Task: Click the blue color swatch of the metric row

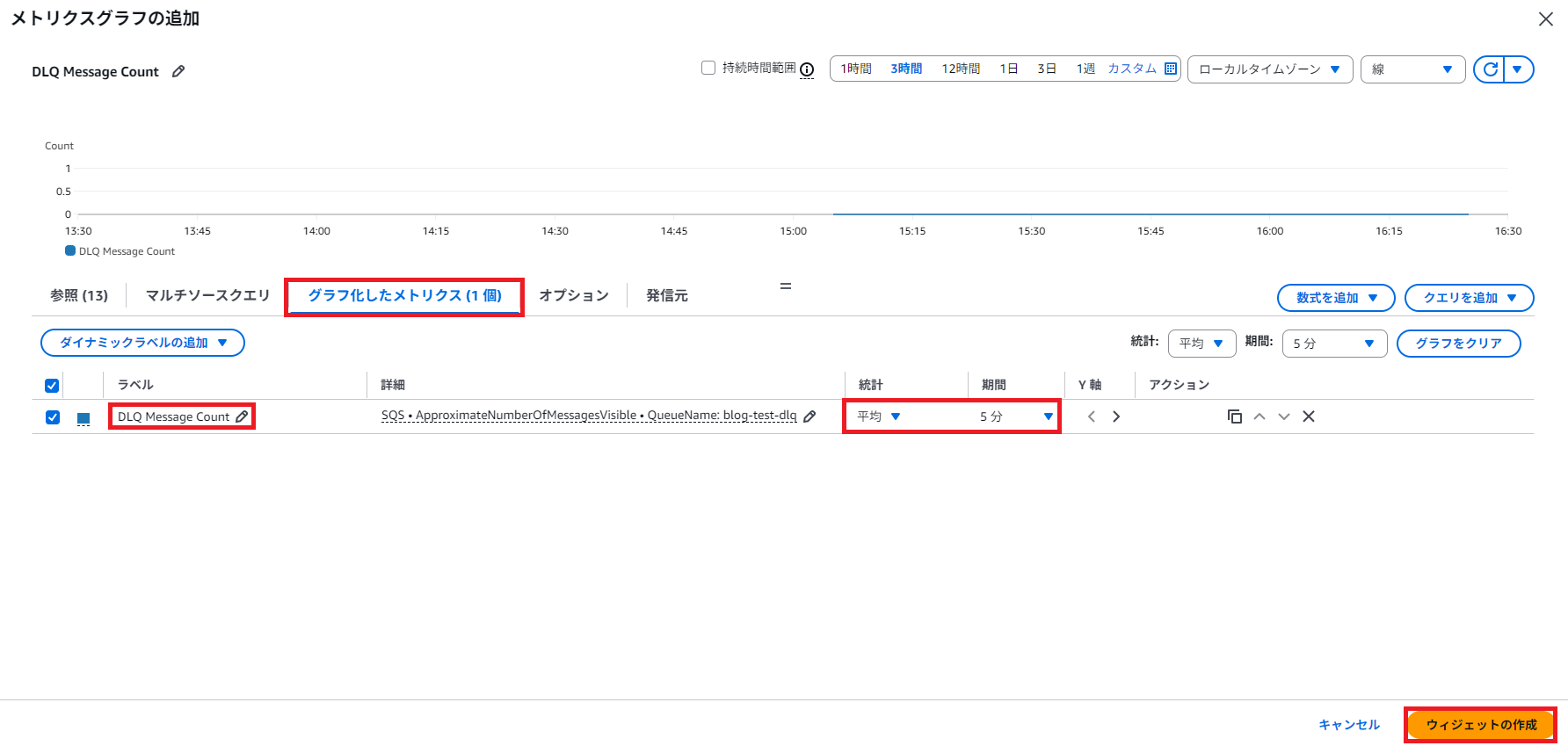Action: [83, 418]
